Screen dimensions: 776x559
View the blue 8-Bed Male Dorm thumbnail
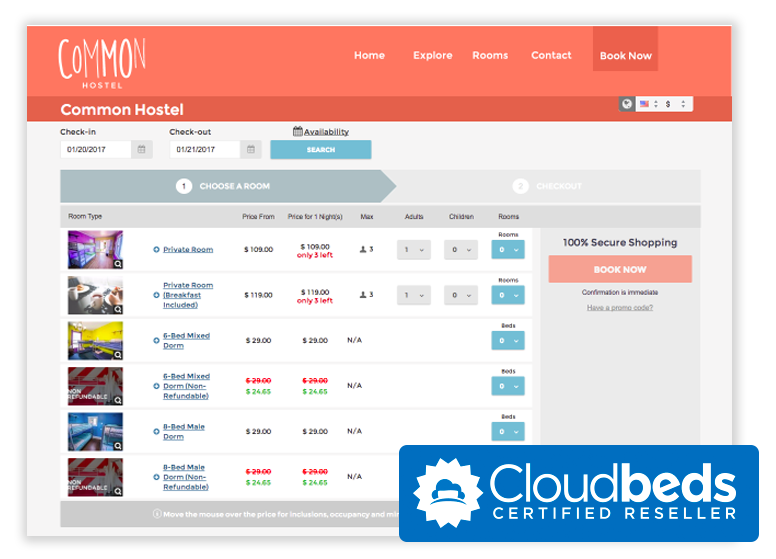pos(95,432)
